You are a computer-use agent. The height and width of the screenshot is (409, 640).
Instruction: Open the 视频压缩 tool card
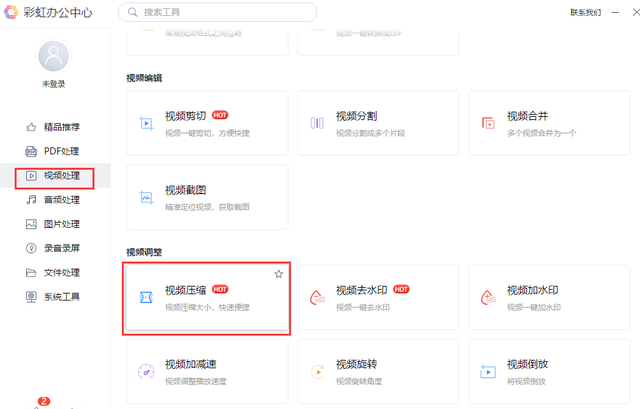point(207,298)
